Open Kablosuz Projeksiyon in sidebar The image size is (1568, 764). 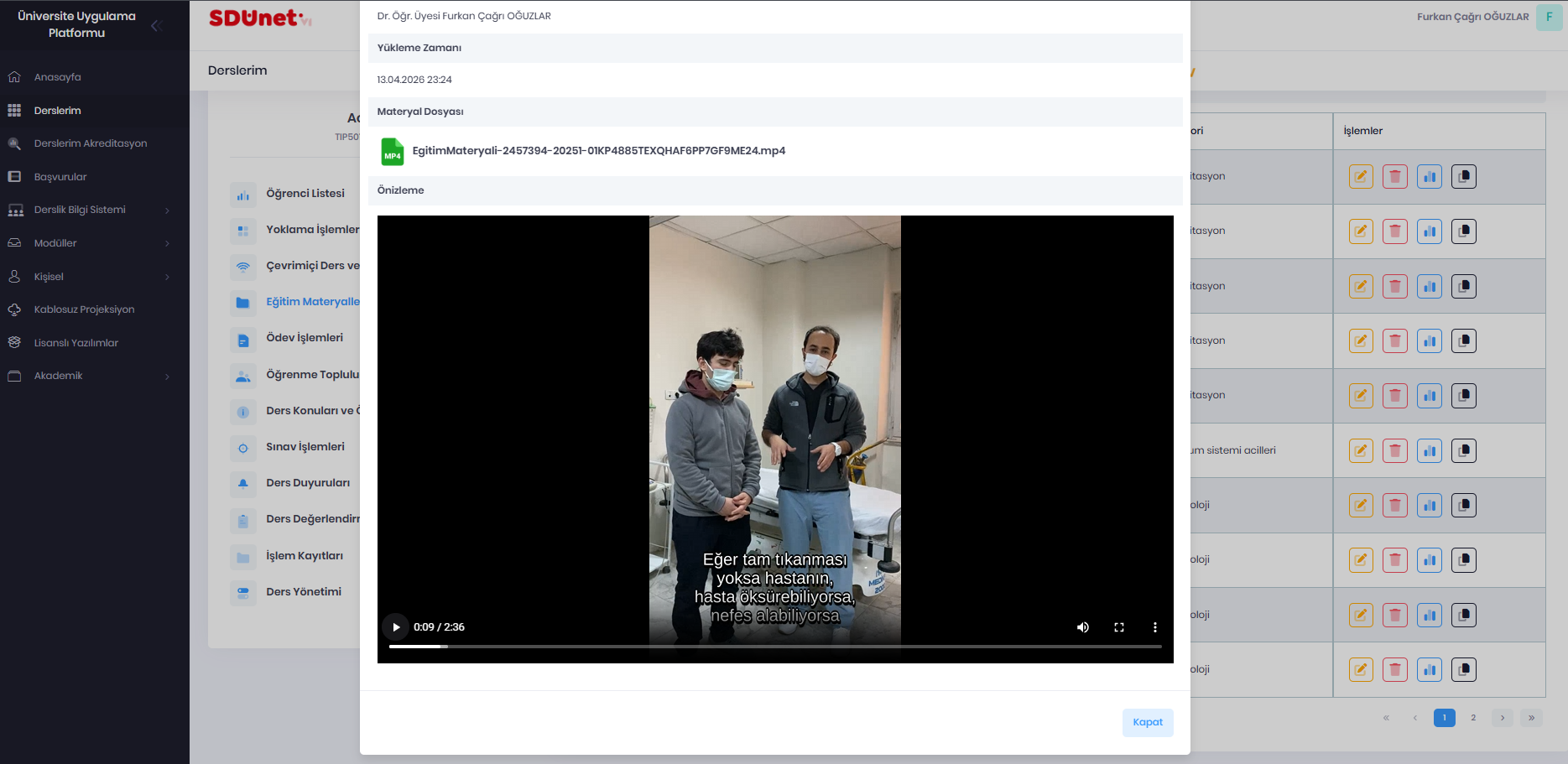click(84, 309)
